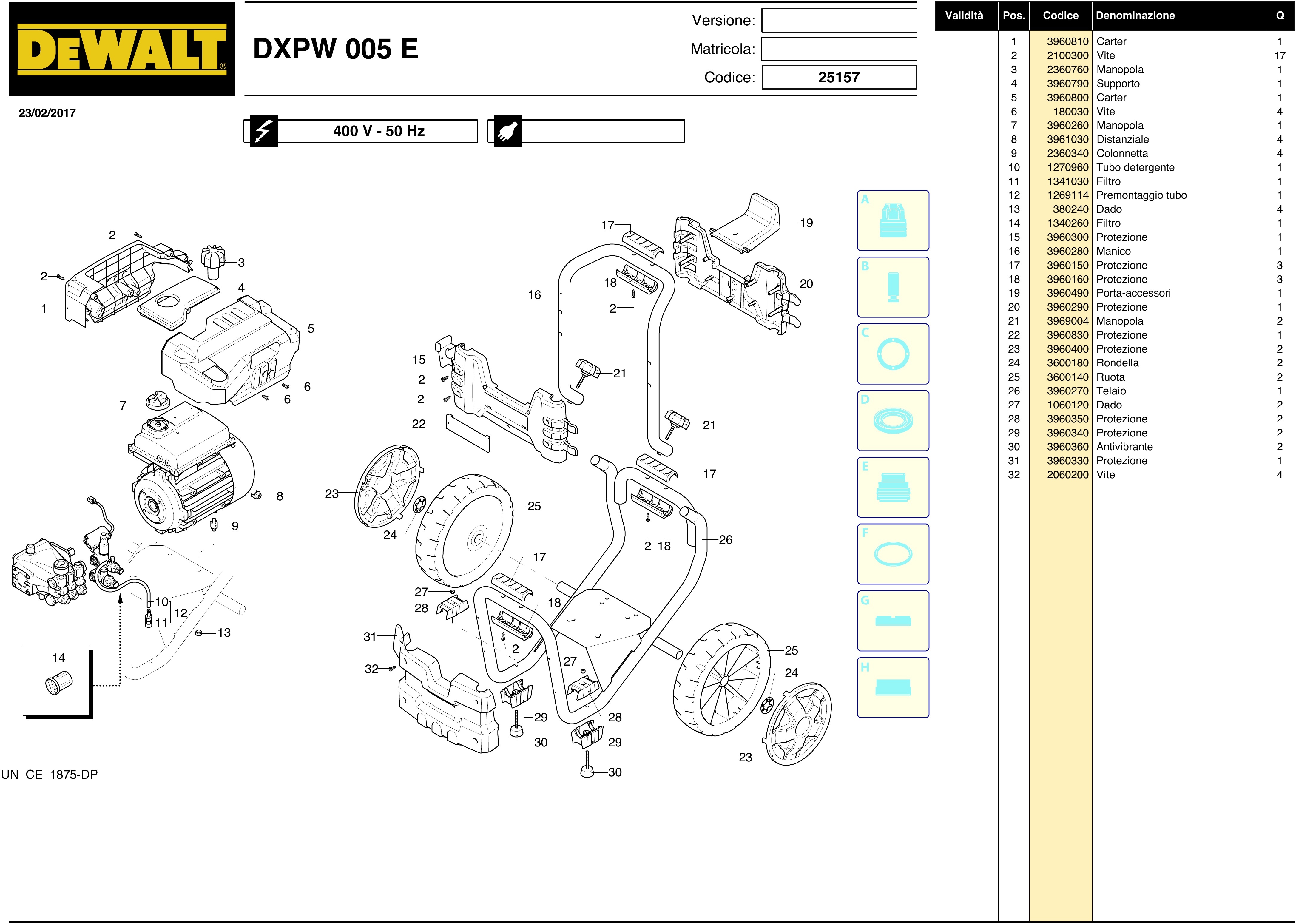Click the Codice column header in table
Image resolution: width=1296 pixels, height=924 pixels.
tap(1060, 15)
